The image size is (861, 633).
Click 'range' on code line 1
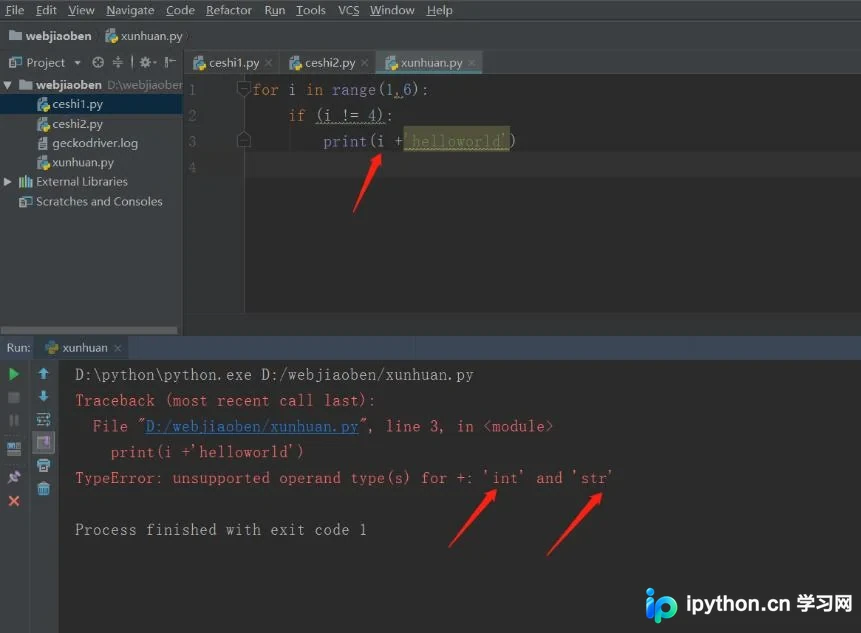[354, 89]
